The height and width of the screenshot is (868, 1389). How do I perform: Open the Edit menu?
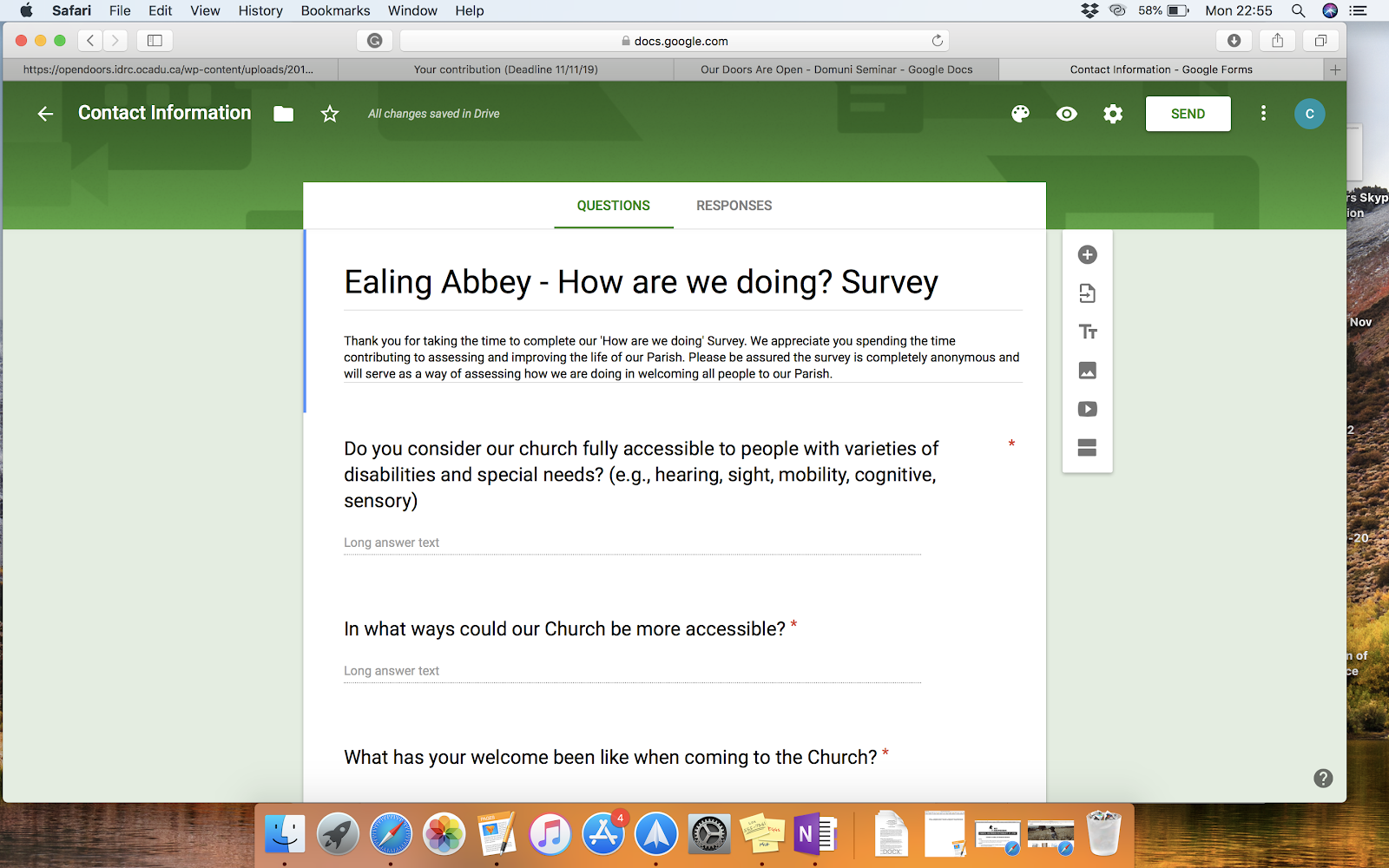pos(160,10)
